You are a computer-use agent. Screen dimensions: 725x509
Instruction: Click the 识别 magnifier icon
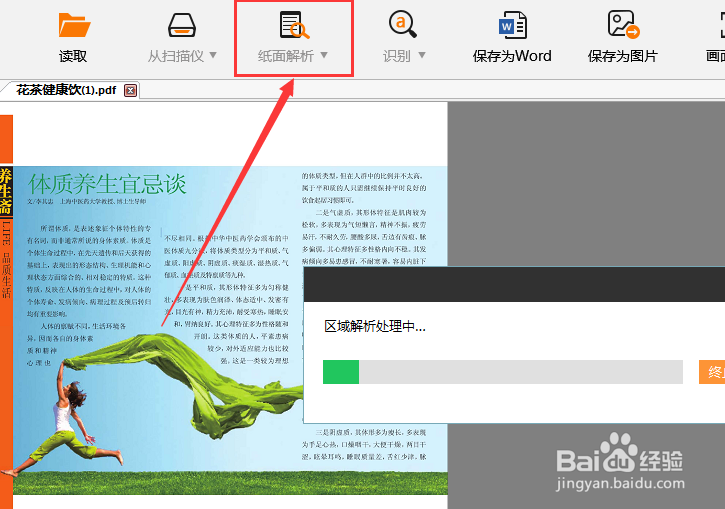pos(403,24)
